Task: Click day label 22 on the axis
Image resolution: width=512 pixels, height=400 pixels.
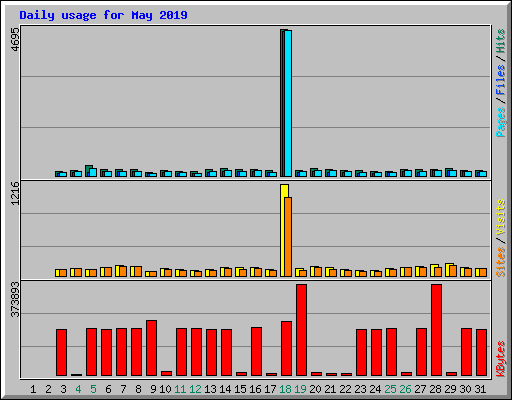Action: 345,389
